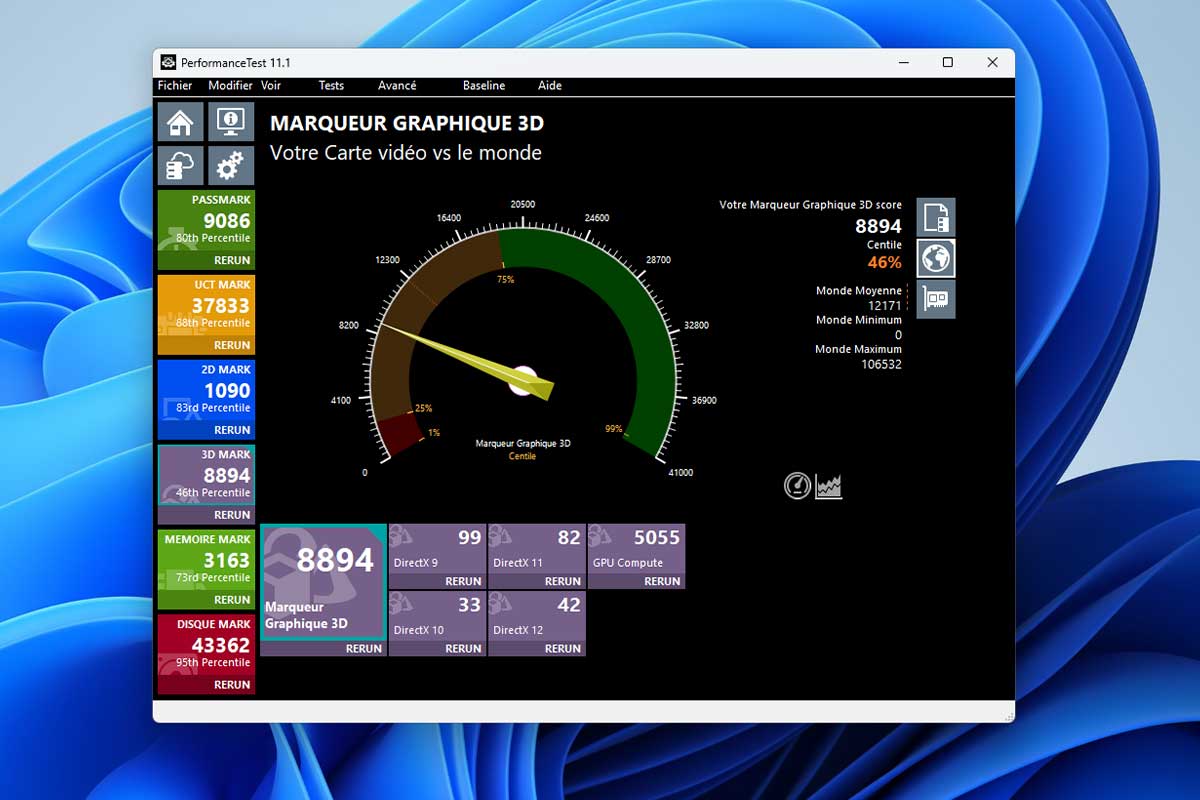
Task: Click the Home icon in sidebar
Action: (x=180, y=122)
